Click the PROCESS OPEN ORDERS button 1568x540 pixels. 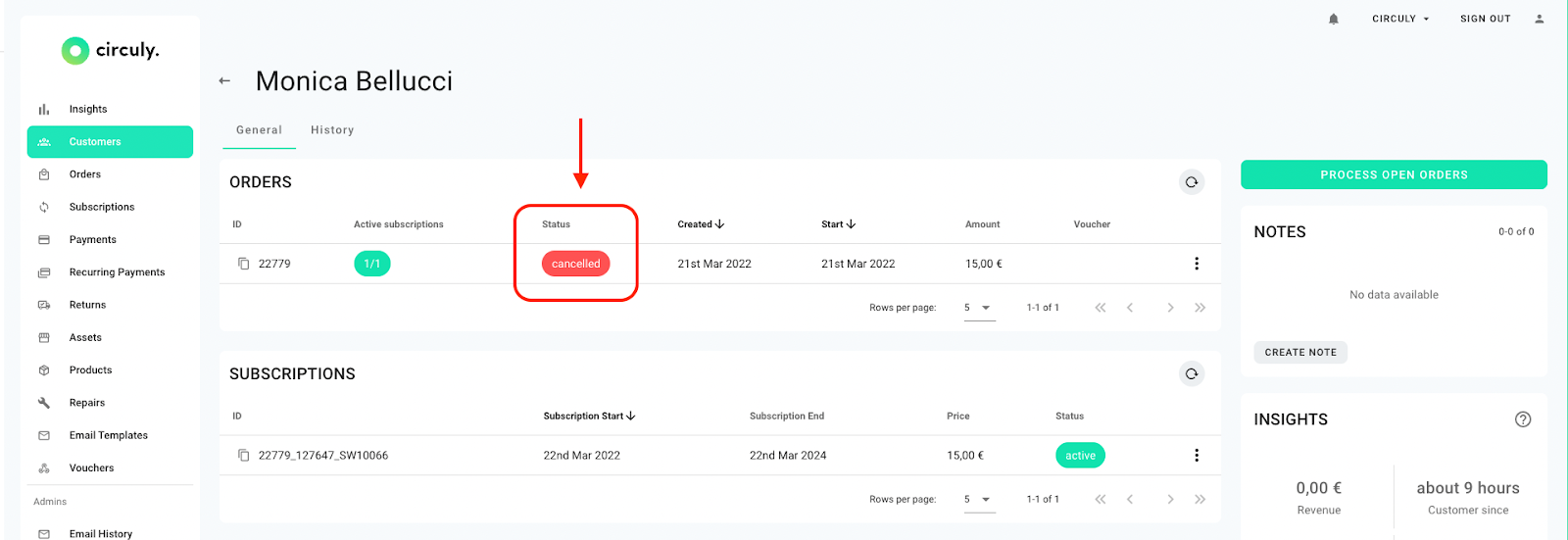(x=1394, y=174)
